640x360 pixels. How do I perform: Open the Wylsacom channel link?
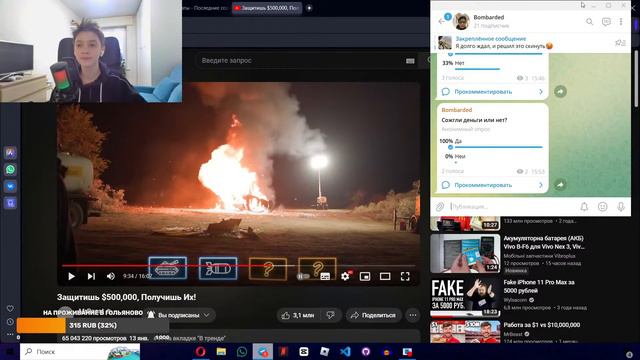(516, 300)
